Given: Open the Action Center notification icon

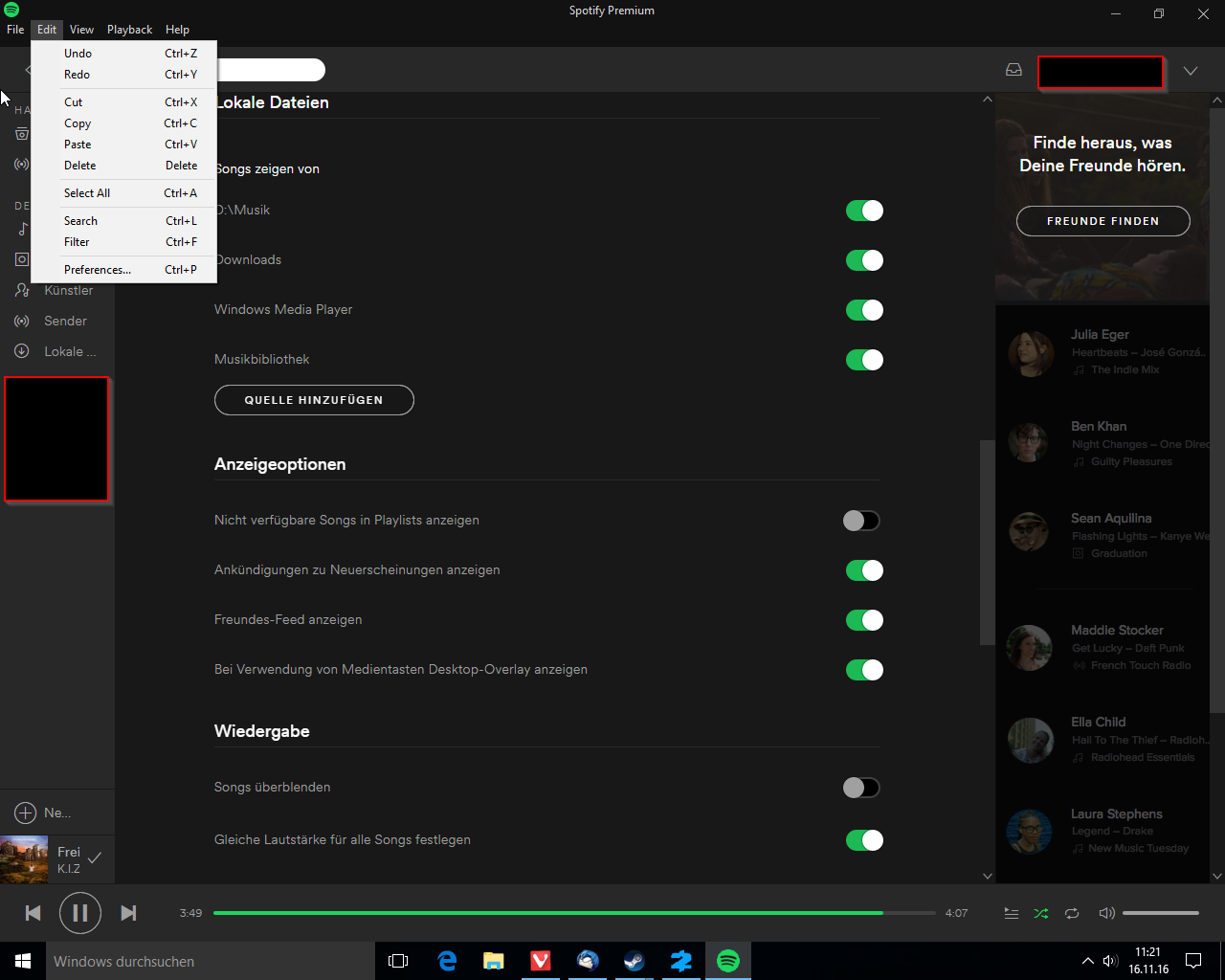Looking at the screenshot, I should (x=1193, y=961).
